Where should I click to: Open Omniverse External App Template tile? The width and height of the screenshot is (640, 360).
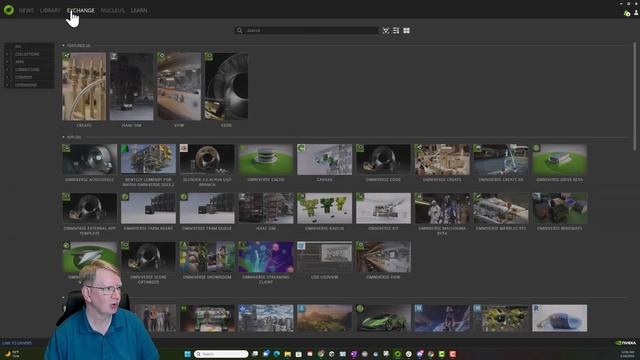pos(89,208)
